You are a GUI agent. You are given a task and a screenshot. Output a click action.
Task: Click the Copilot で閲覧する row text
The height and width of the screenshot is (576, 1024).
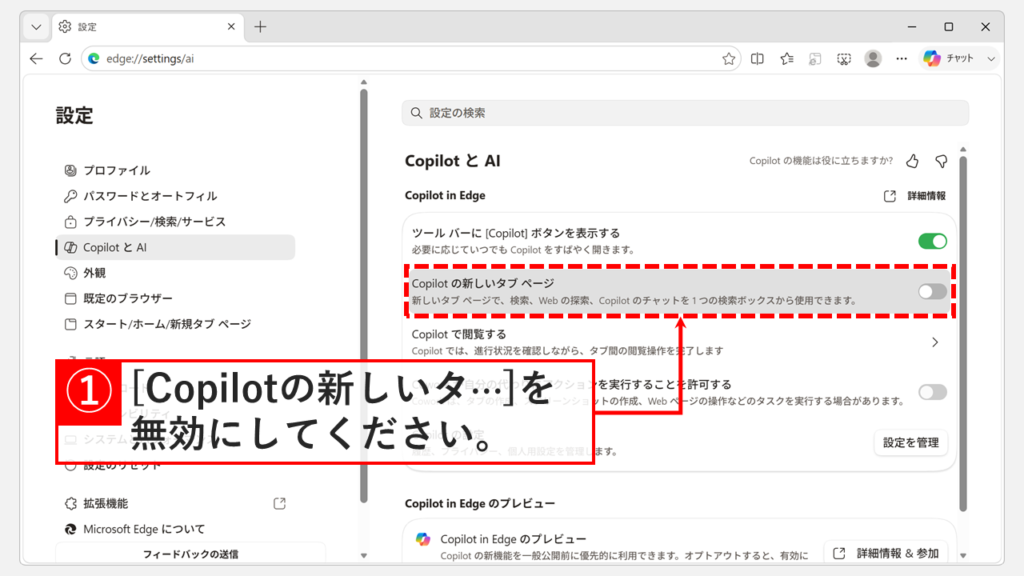coord(459,334)
